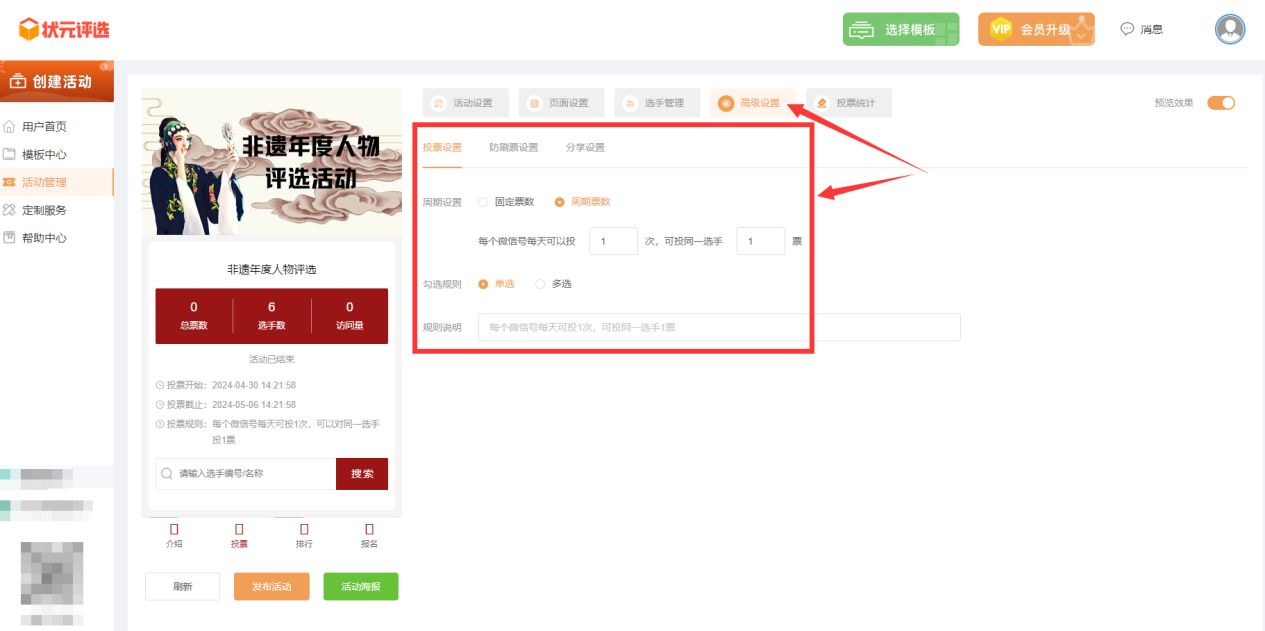The image size is (1265, 631).
Task: Click the 报名 signup icon
Action: point(369,529)
